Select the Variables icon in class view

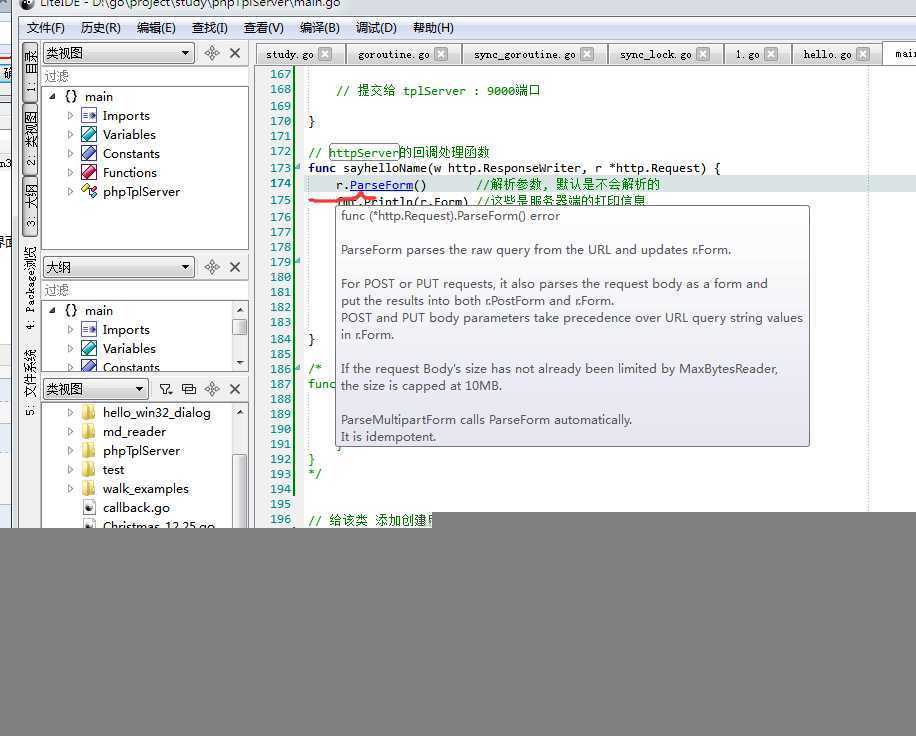89,134
